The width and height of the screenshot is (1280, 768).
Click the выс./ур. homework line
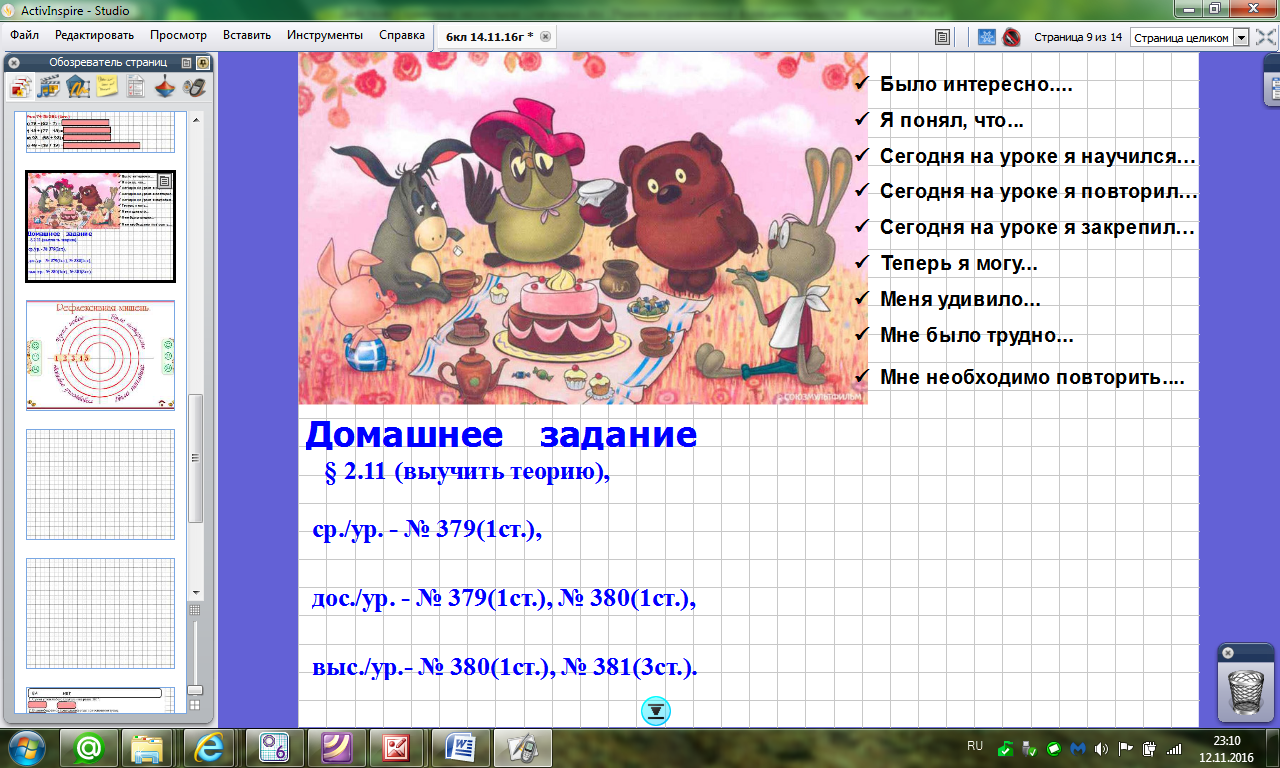tap(504, 666)
